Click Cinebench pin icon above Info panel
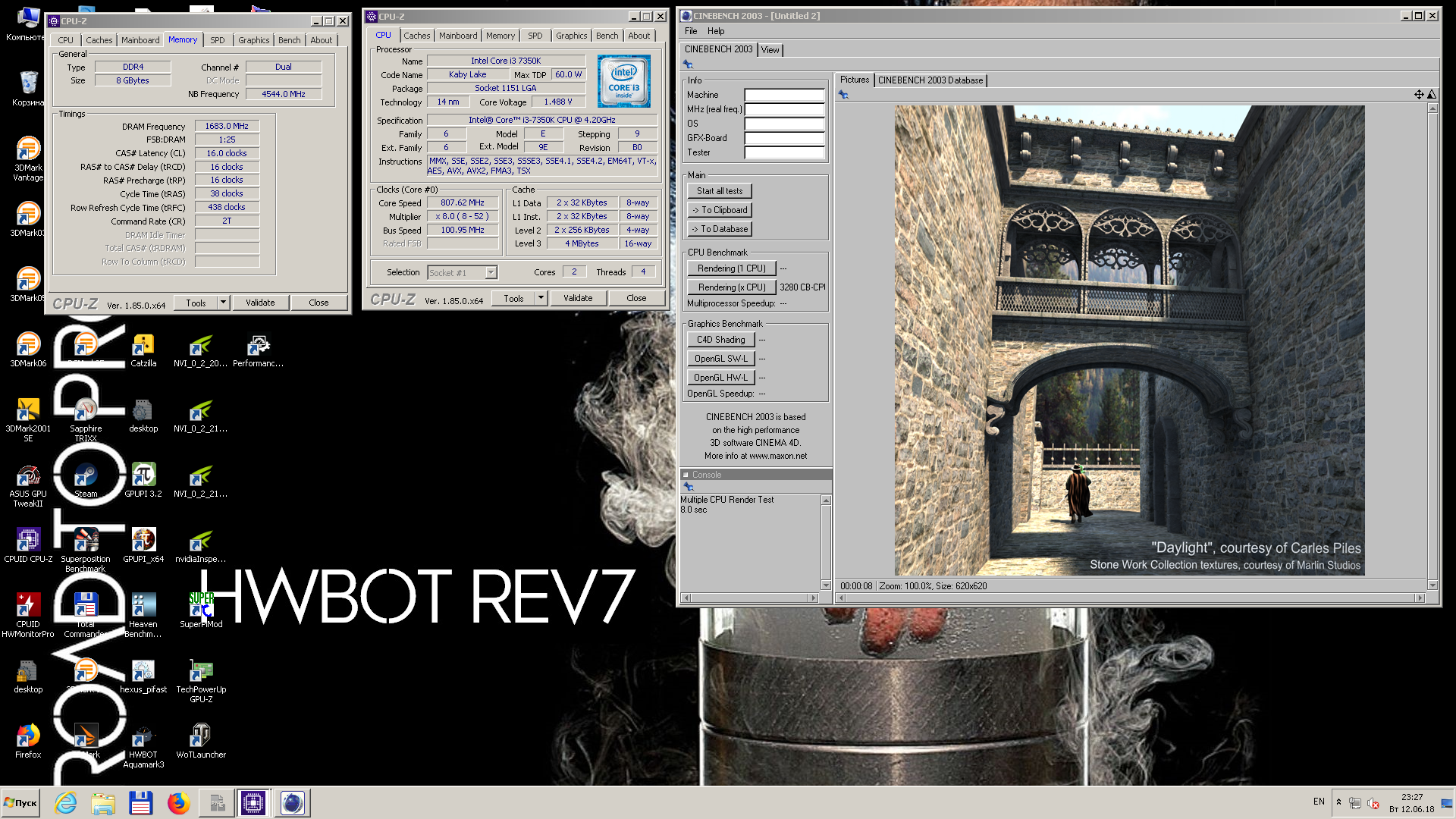The image size is (1456, 819). 688,64
